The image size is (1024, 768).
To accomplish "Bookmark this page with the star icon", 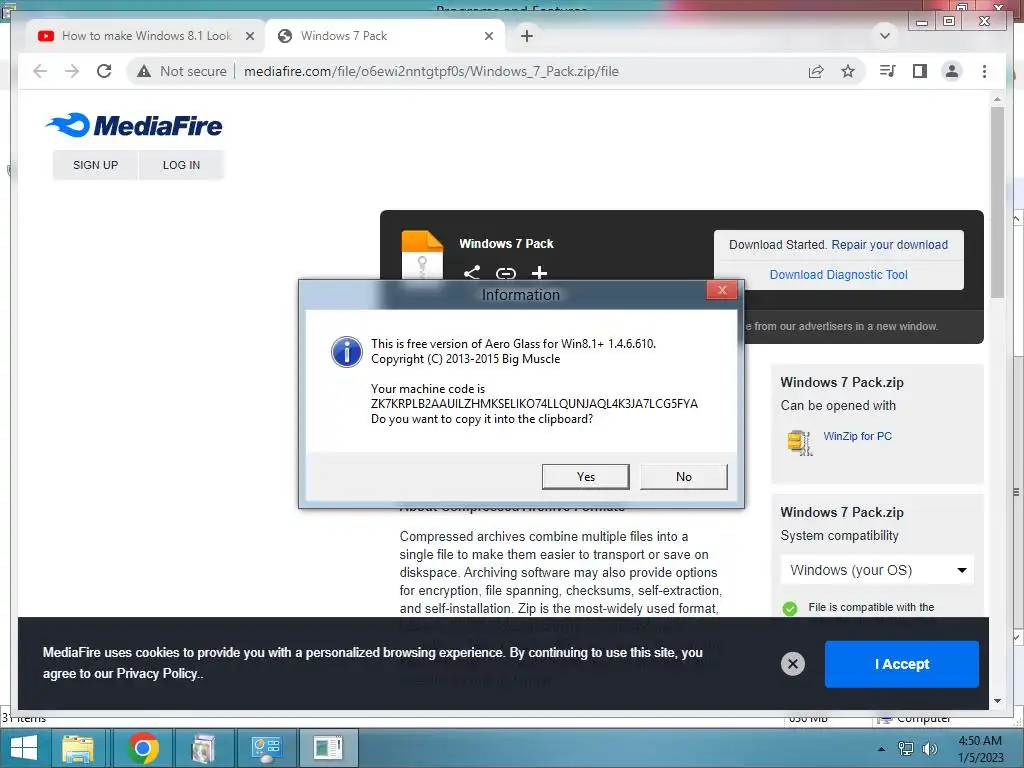I will [848, 71].
